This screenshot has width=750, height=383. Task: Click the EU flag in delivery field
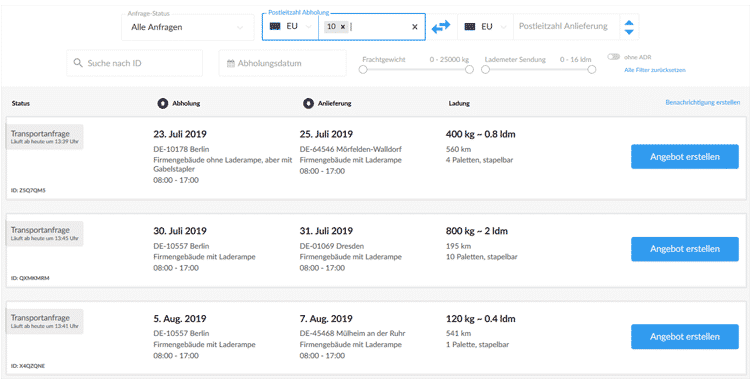tap(470, 27)
